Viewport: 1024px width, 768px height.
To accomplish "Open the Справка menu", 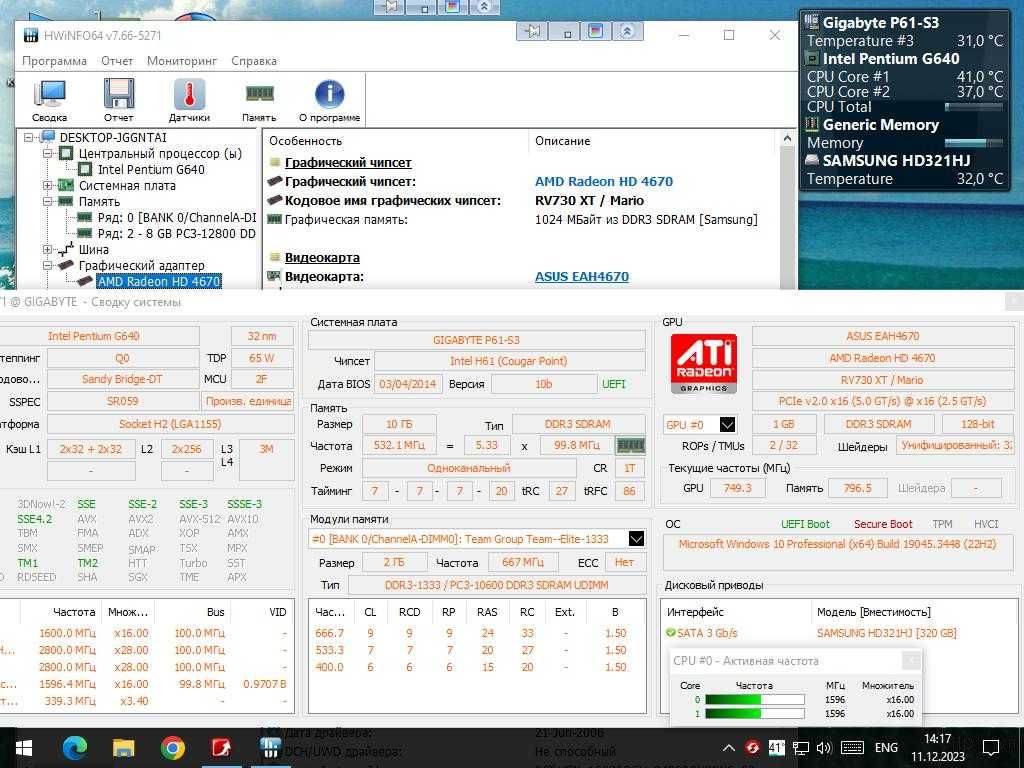I will [254, 61].
